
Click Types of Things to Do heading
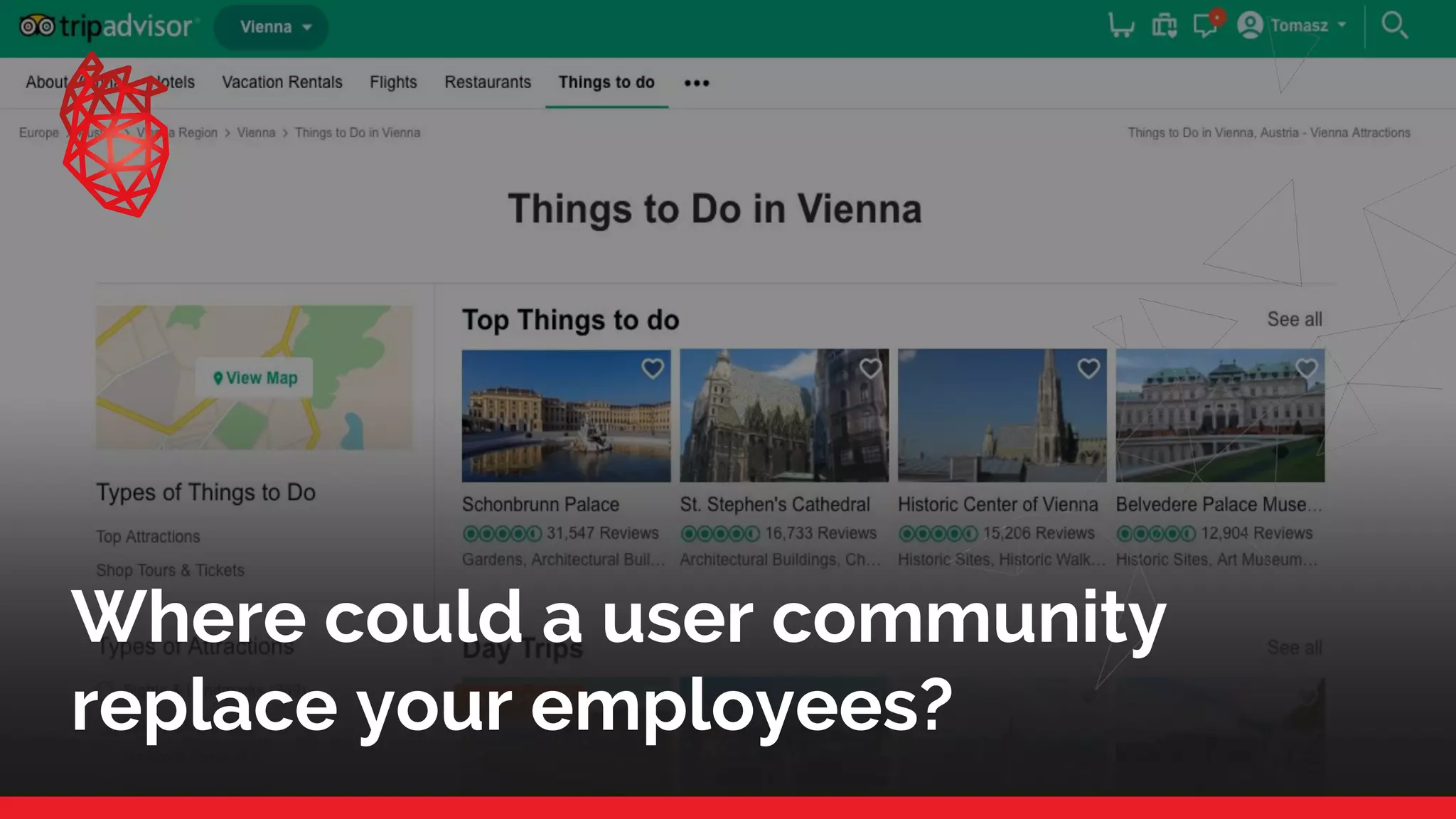205,492
